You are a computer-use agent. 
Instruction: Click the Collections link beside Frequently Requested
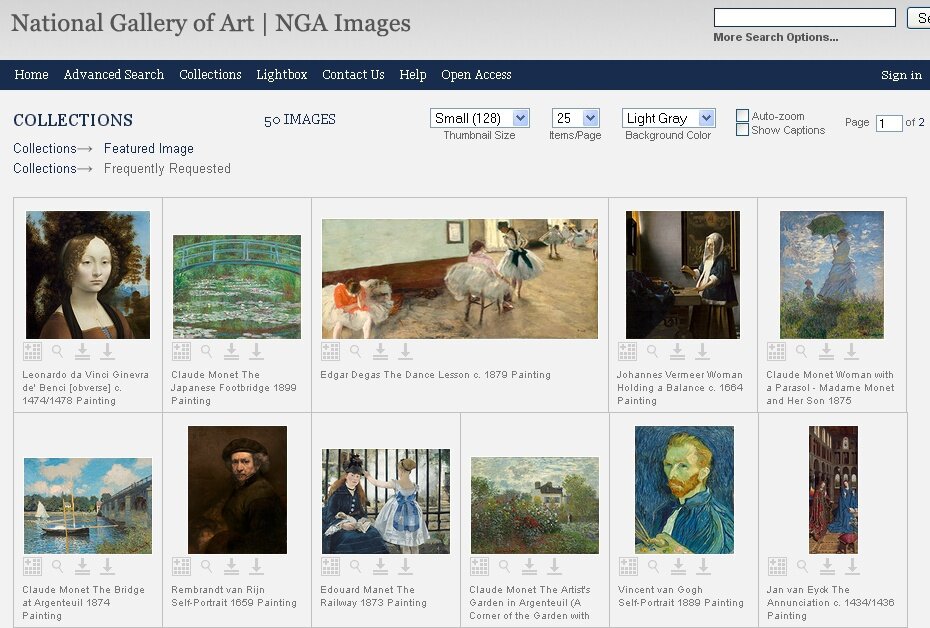pos(45,168)
